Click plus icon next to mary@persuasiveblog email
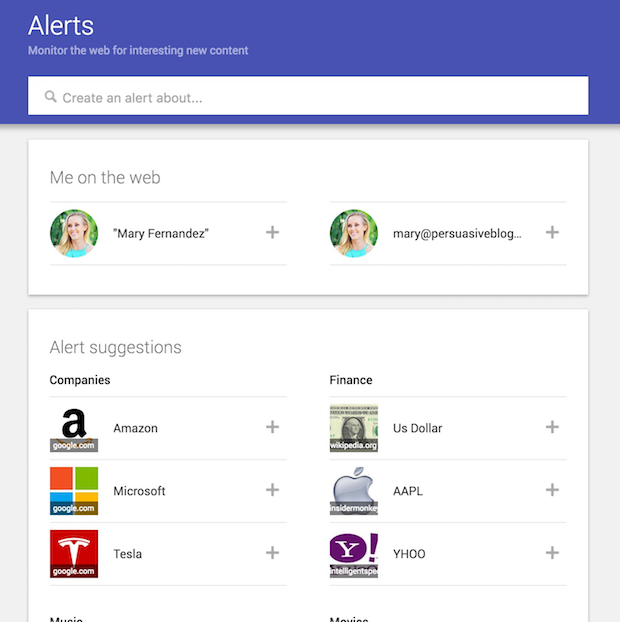 point(552,233)
